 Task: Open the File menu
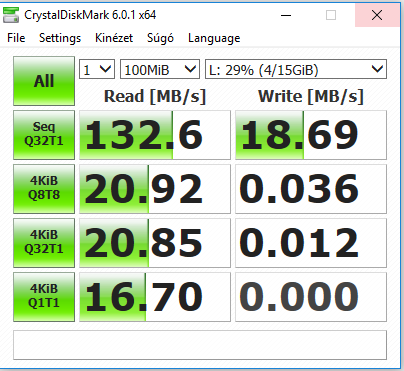16,38
